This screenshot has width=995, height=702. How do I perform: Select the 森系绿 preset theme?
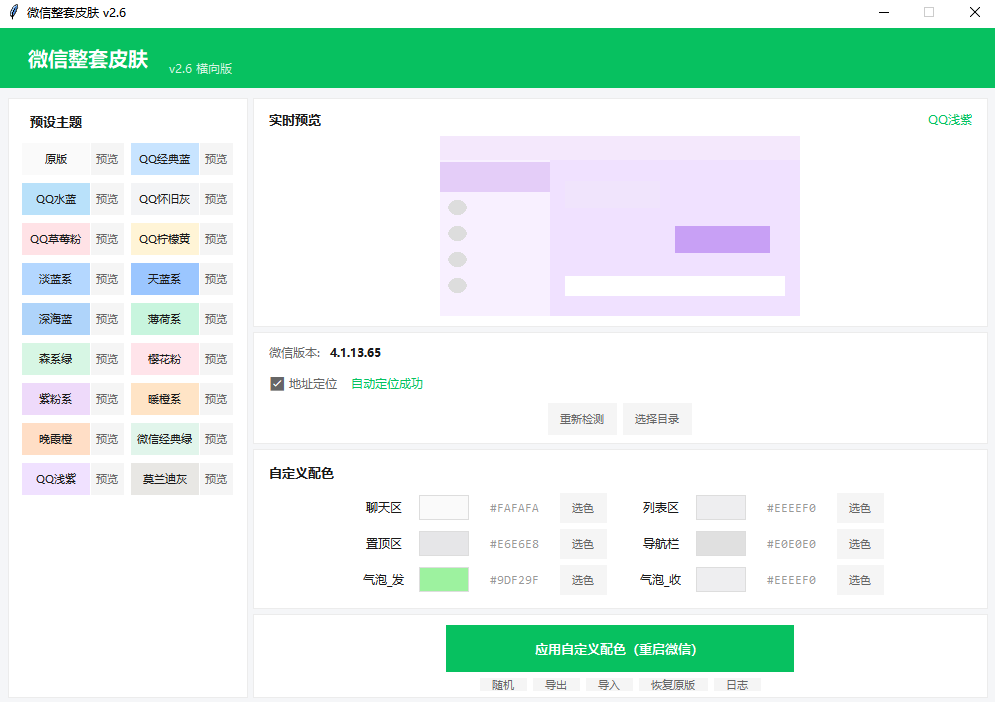tap(56, 359)
